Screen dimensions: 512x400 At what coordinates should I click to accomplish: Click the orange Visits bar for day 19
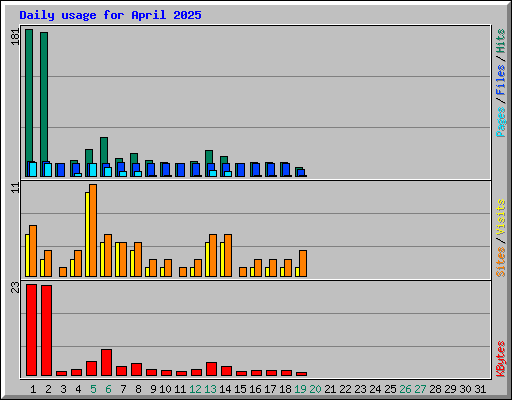303,263
